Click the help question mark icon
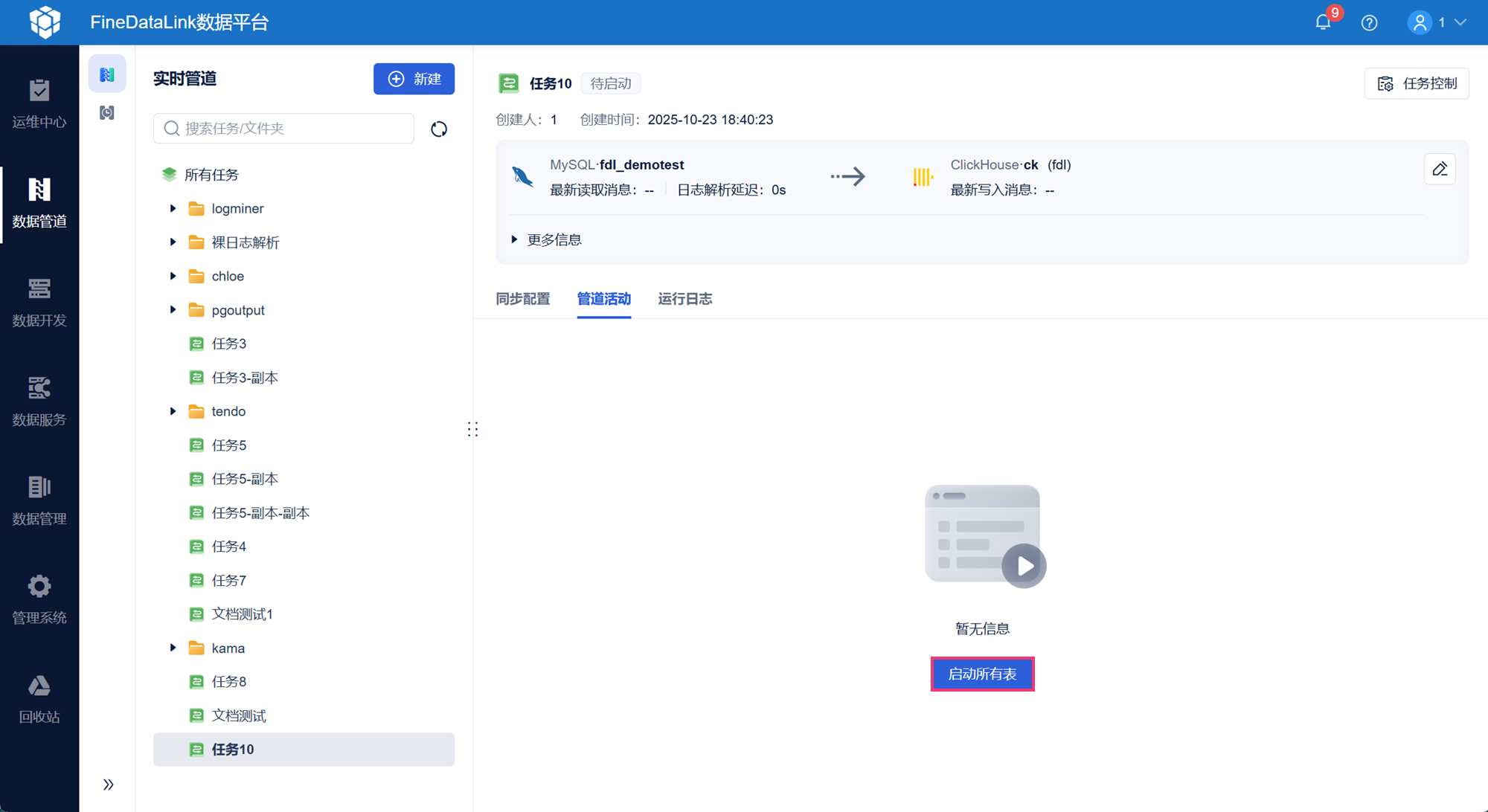1488x812 pixels. (1369, 22)
